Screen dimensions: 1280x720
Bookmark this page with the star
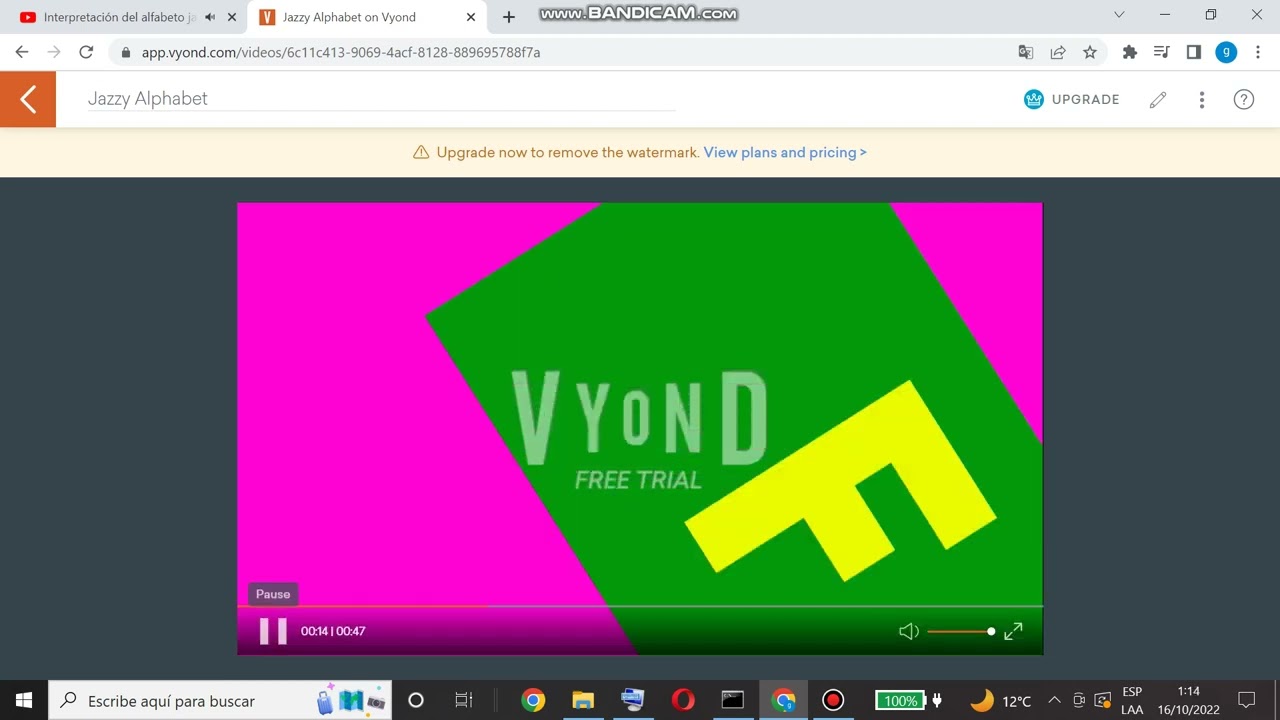1090,52
